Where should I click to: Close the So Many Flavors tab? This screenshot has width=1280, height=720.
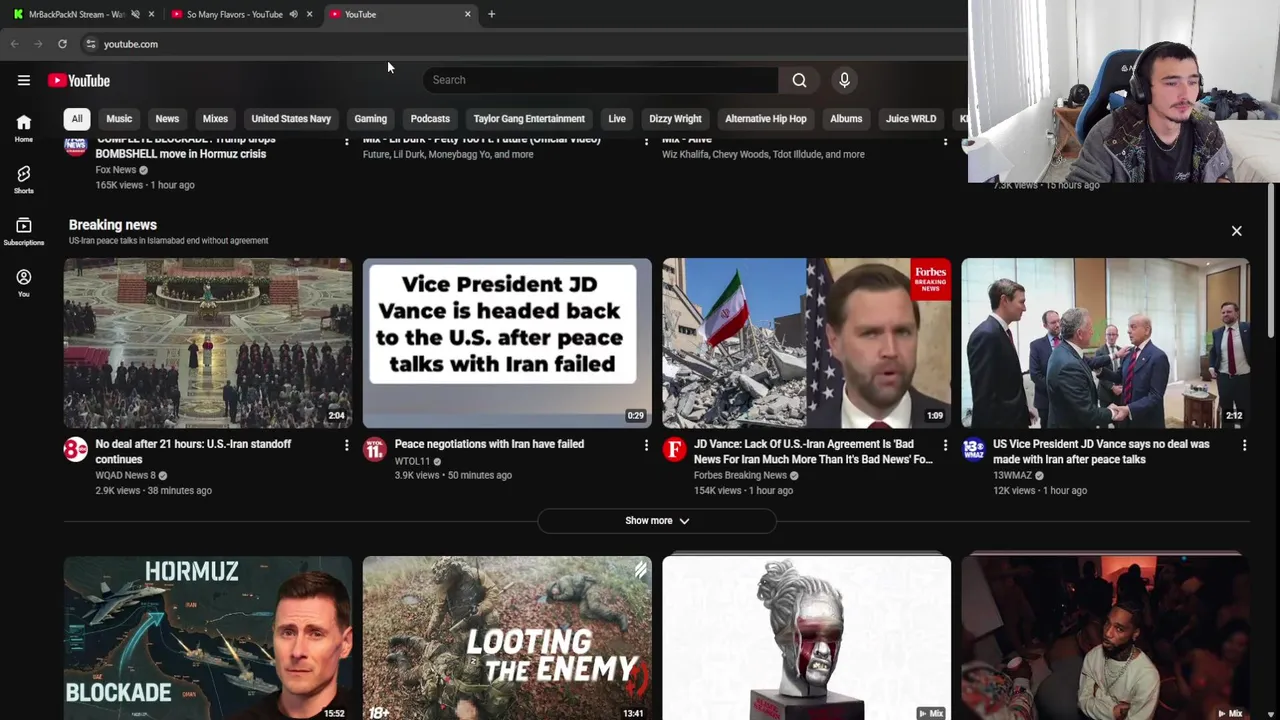(x=309, y=14)
